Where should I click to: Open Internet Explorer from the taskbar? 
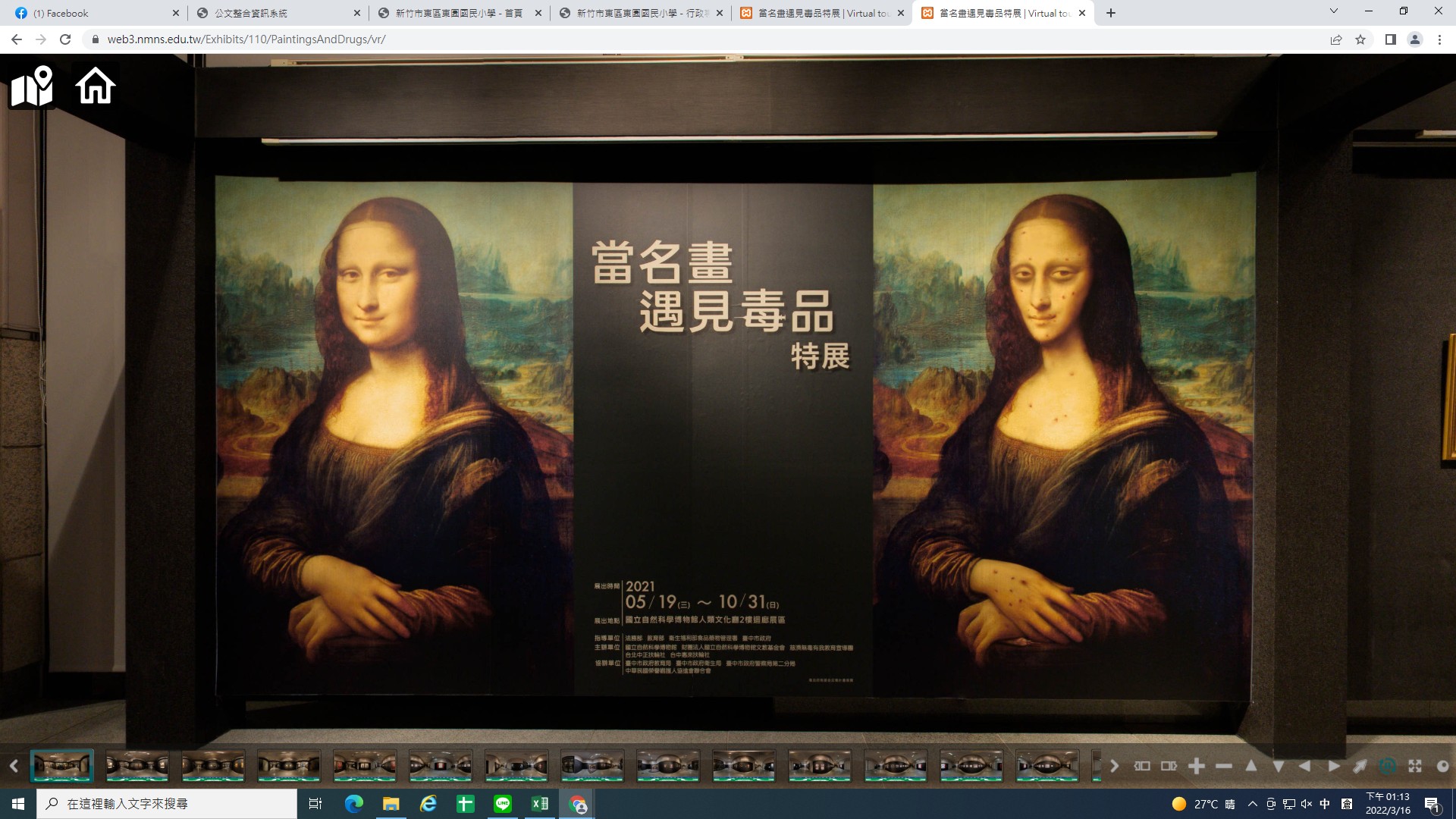click(428, 804)
